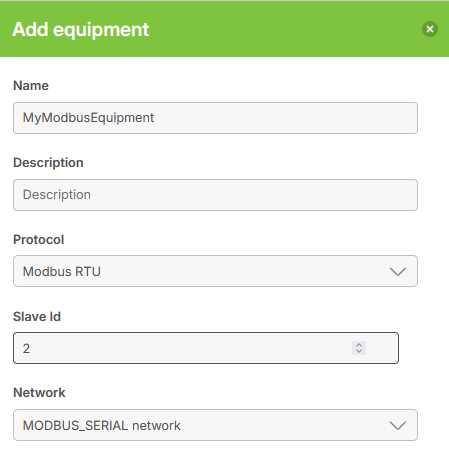Screen dimensions: 449x450
Task: Click the Network label text
Action: point(39,393)
